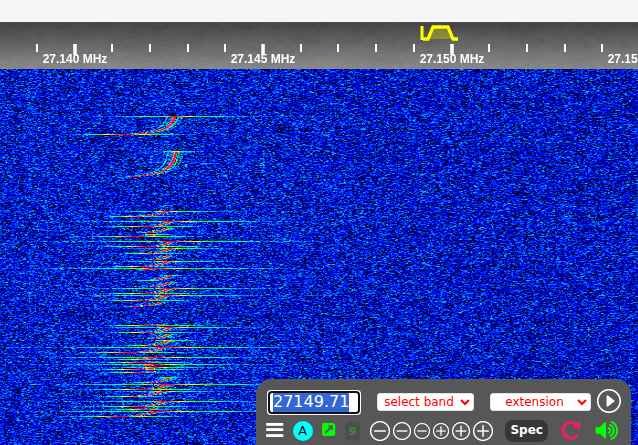Click the 27.140 MHz scale label
Image resolution: width=638 pixels, height=445 pixels.
coord(75,59)
